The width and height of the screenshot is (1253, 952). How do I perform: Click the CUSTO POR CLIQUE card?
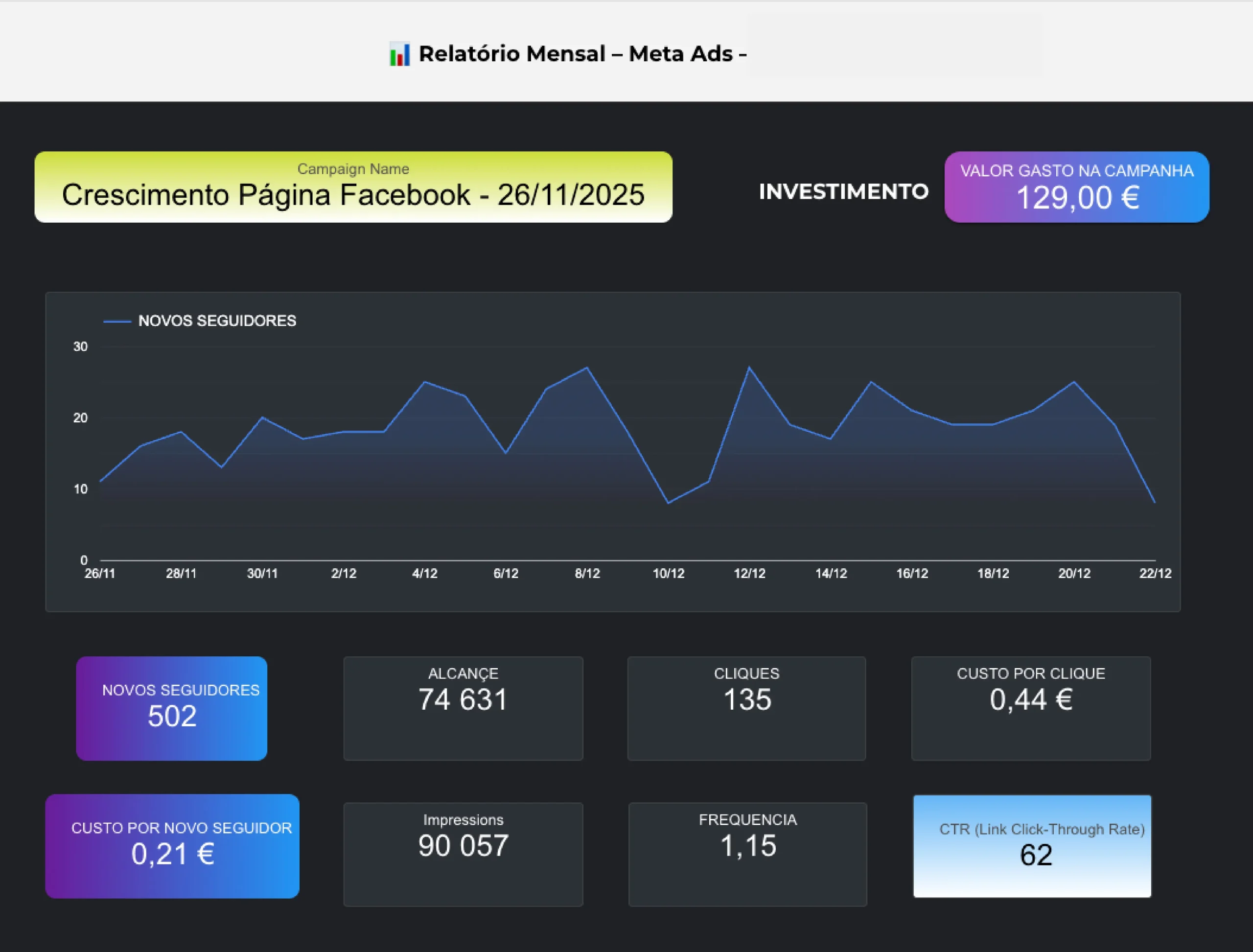tap(1031, 708)
